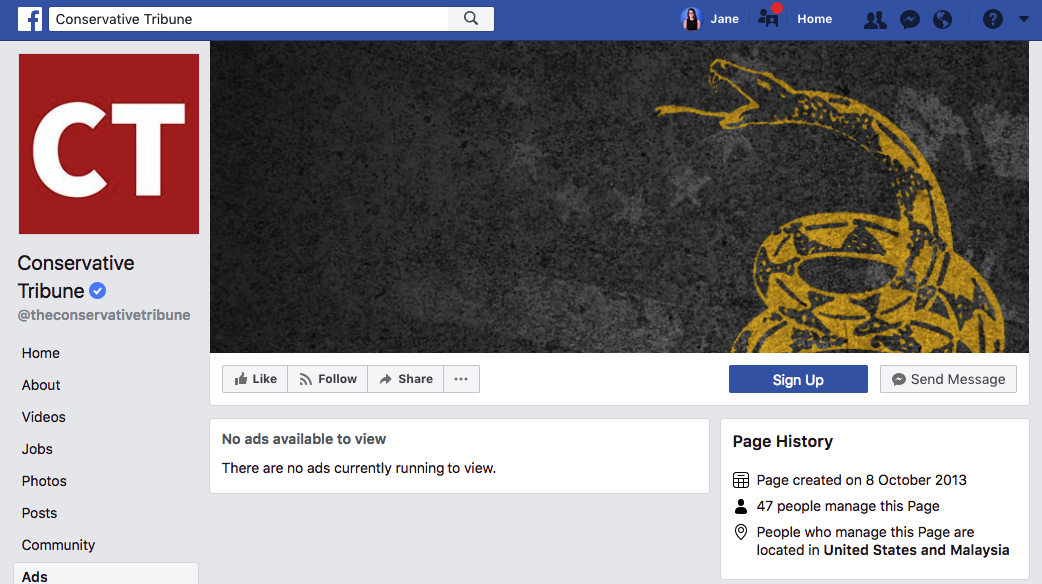The height and width of the screenshot is (584, 1042).
Task: Open the Photos tab in the sidebar
Action: 45,481
